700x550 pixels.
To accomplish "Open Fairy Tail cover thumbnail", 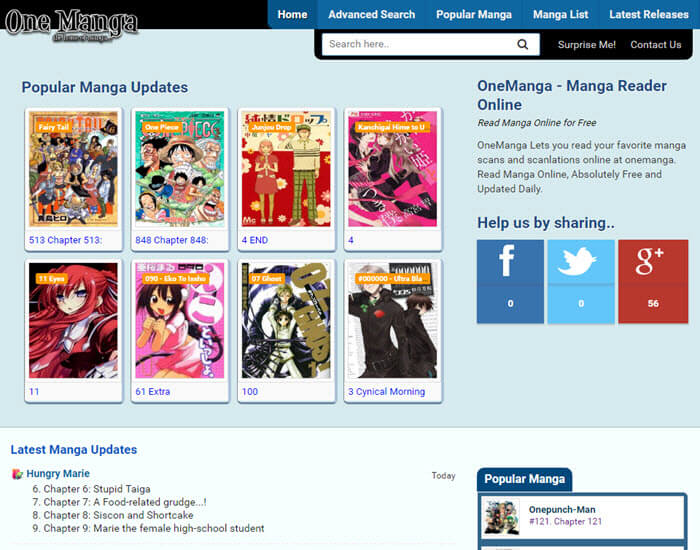I will tap(73, 169).
